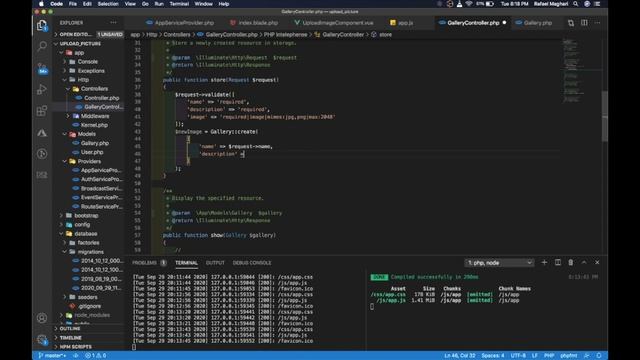This screenshot has width=640, height=360.
Task: Click UTF-8 encoding in status bar
Action: [518, 356]
